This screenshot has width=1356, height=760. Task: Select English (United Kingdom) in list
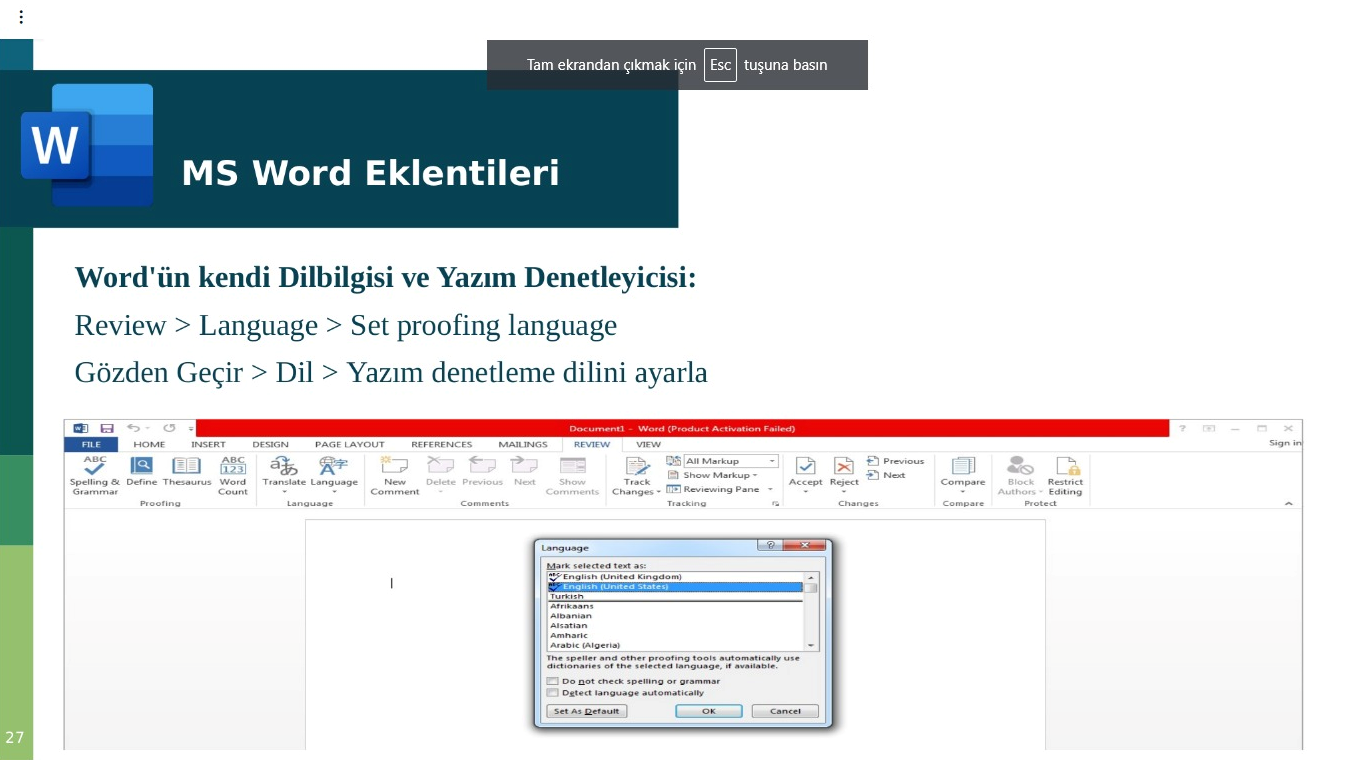(675, 577)
